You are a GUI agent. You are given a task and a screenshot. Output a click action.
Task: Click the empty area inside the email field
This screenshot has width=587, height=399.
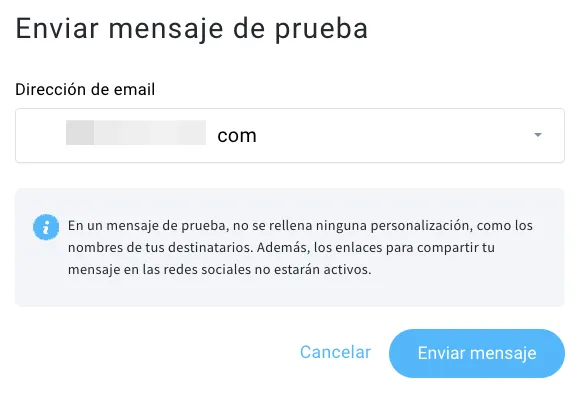(x=393, y=135)
